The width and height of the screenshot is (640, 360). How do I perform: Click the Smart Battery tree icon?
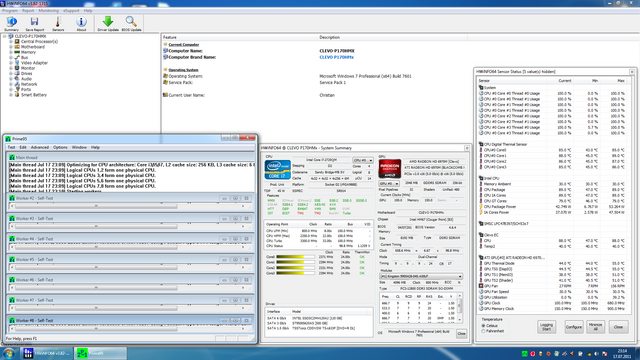[17, 95]
